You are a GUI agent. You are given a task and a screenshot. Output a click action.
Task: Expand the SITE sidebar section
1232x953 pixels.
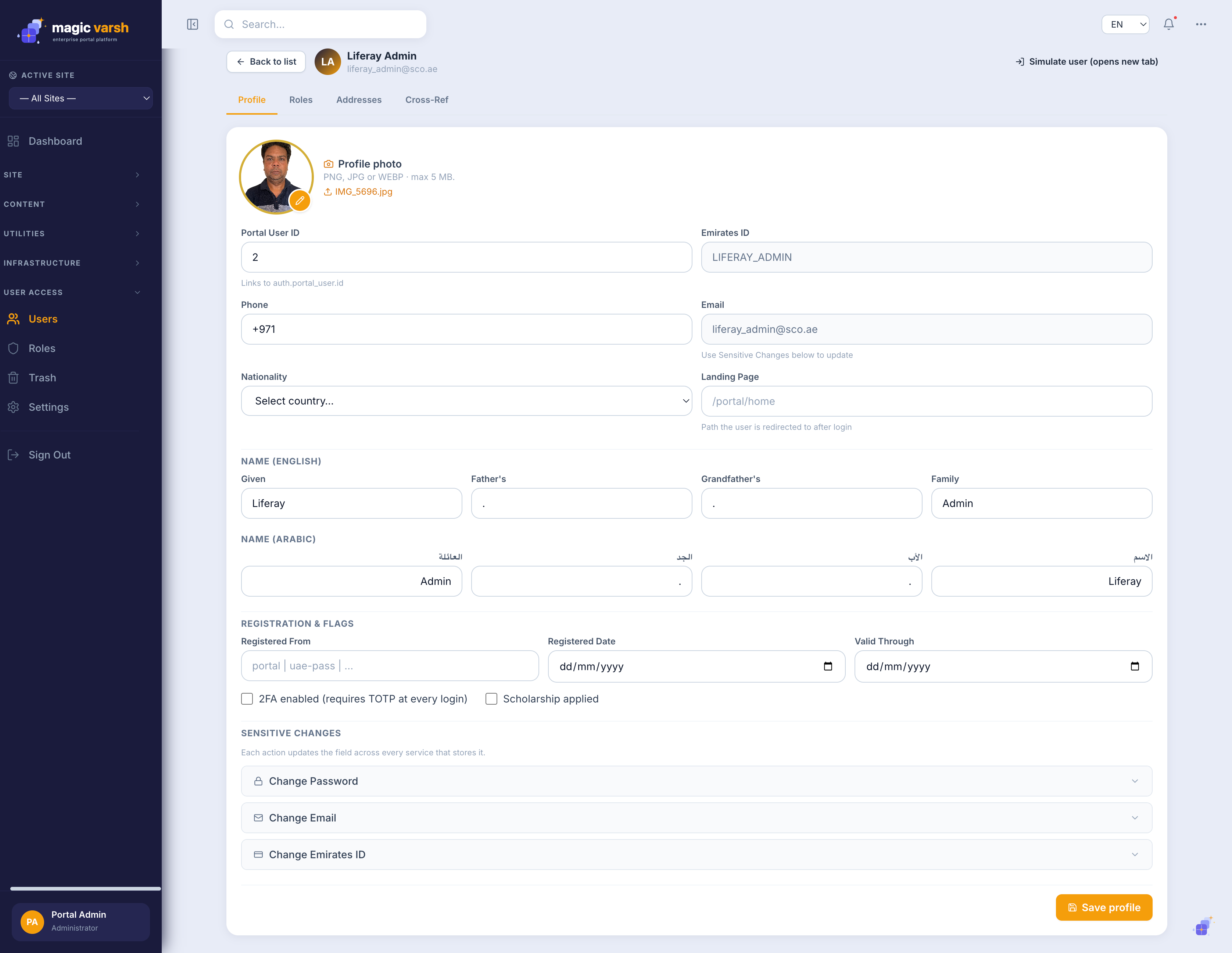tap(72, 175)
